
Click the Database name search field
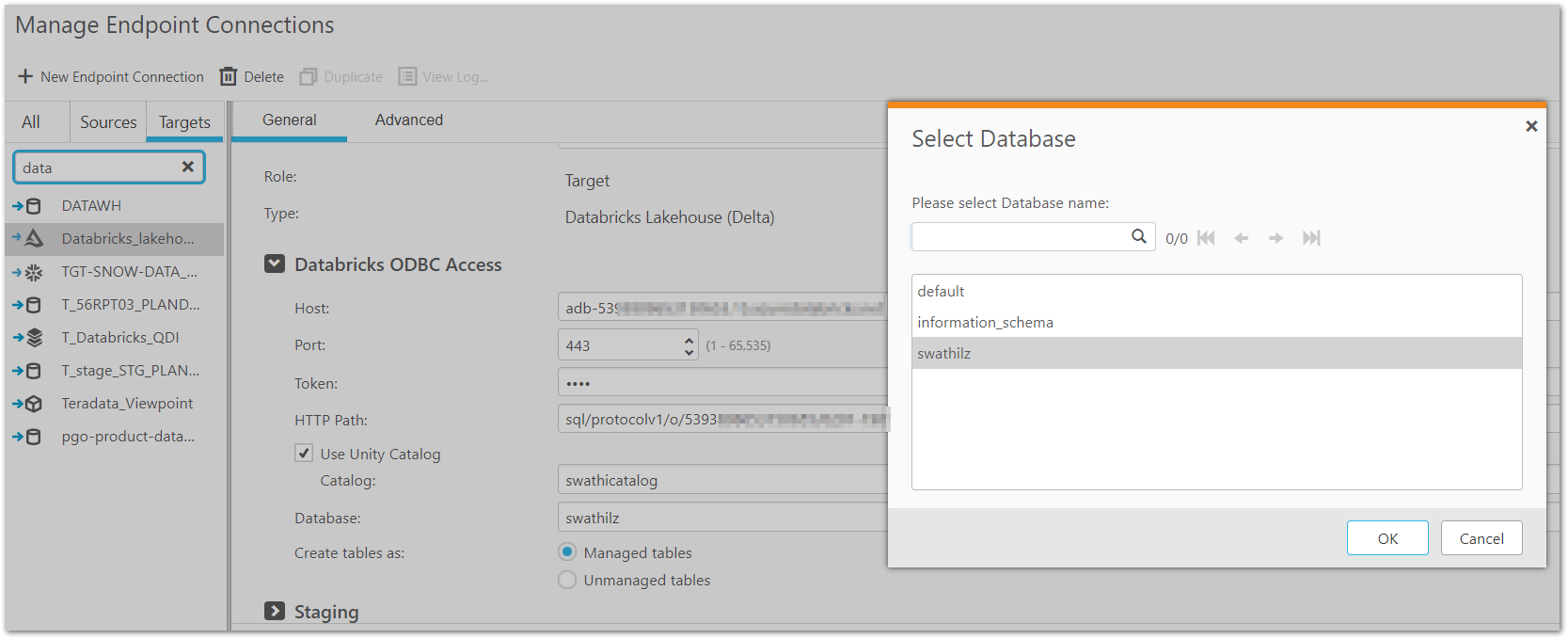click(x=1020, y=237)
